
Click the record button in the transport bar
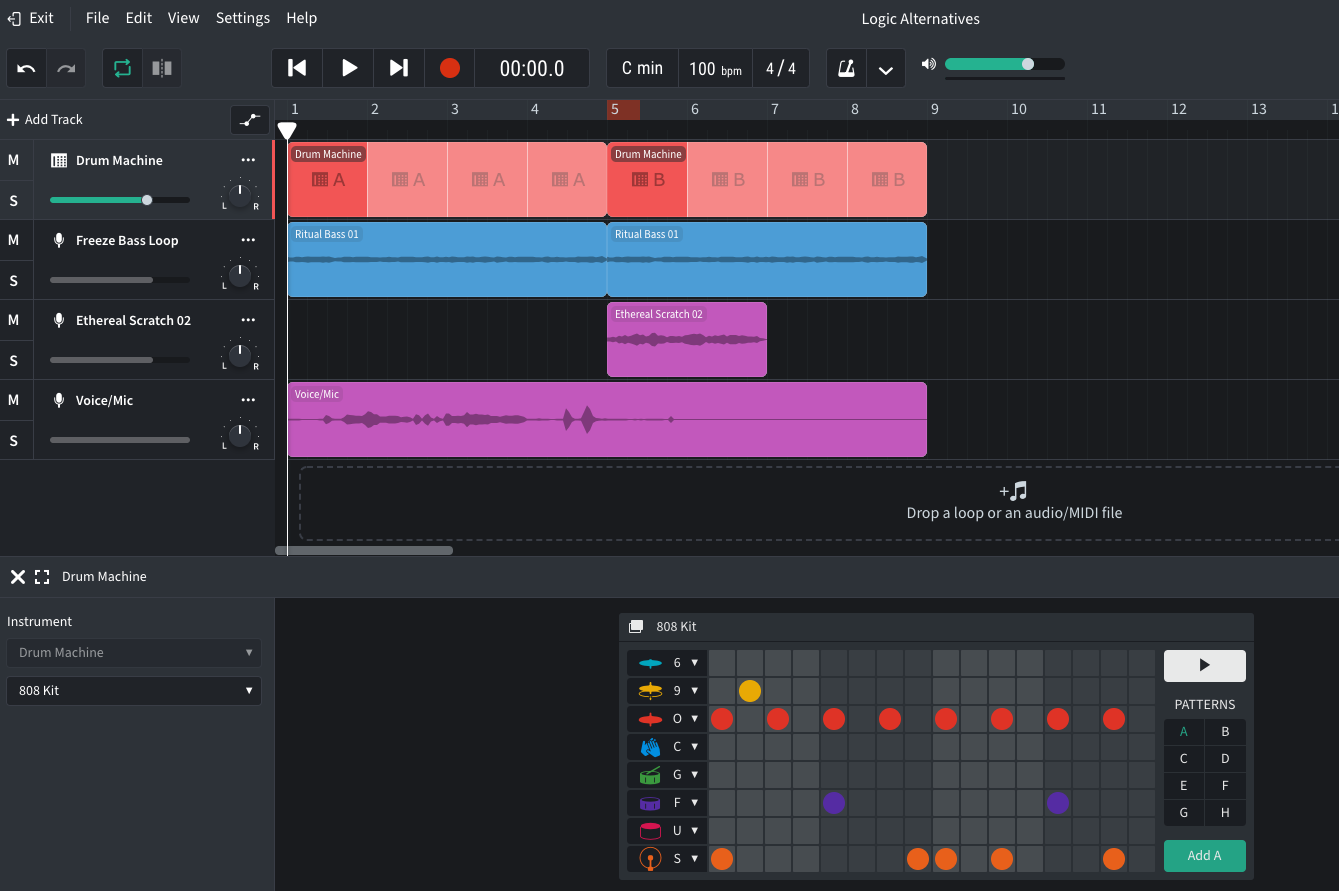click(449, 68)
